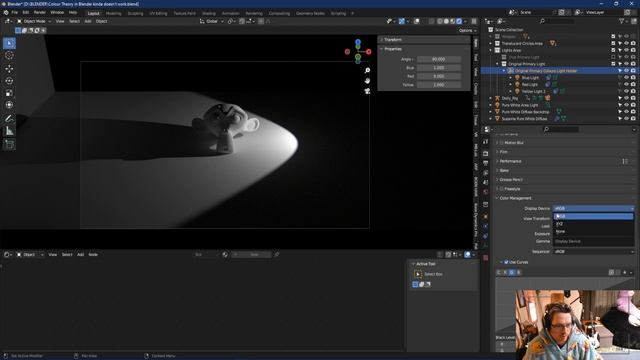The width and height of the screenshot is (640, 360).
Task: Collapse the Lights Area collection tree
Action: [x=491, y=50]
